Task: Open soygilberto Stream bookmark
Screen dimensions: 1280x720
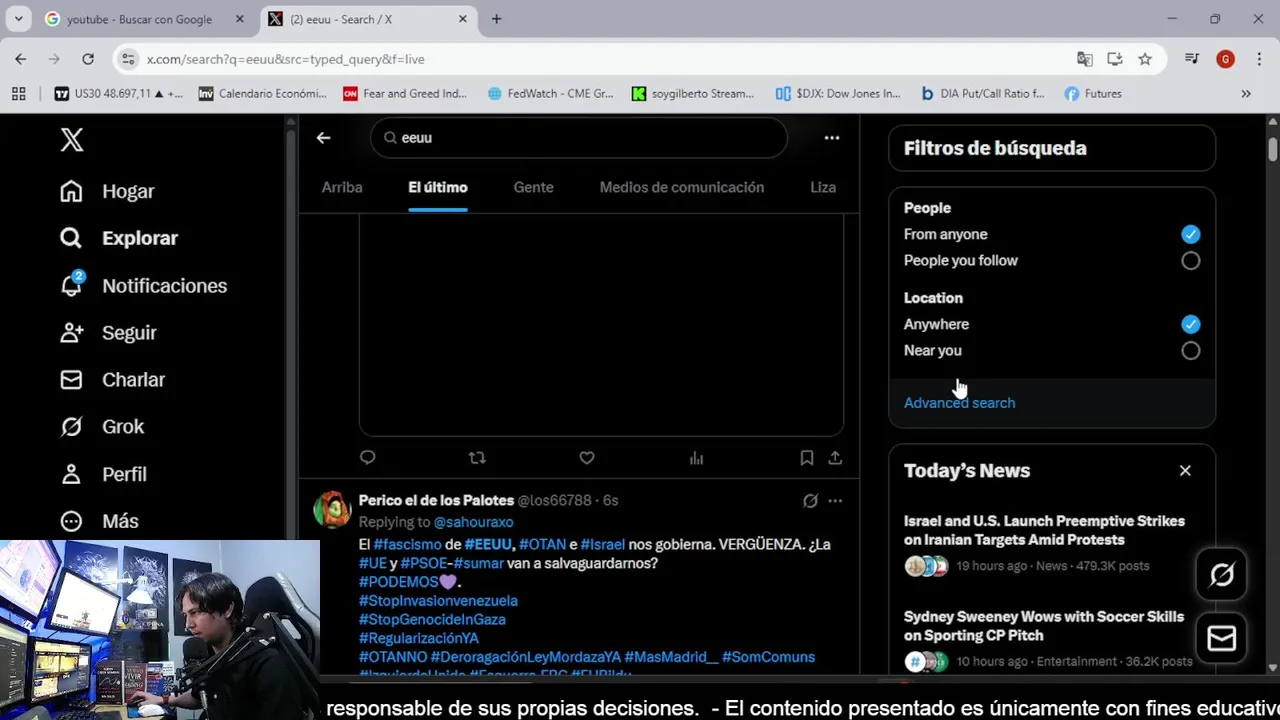Action: click(x=693, y=93)
